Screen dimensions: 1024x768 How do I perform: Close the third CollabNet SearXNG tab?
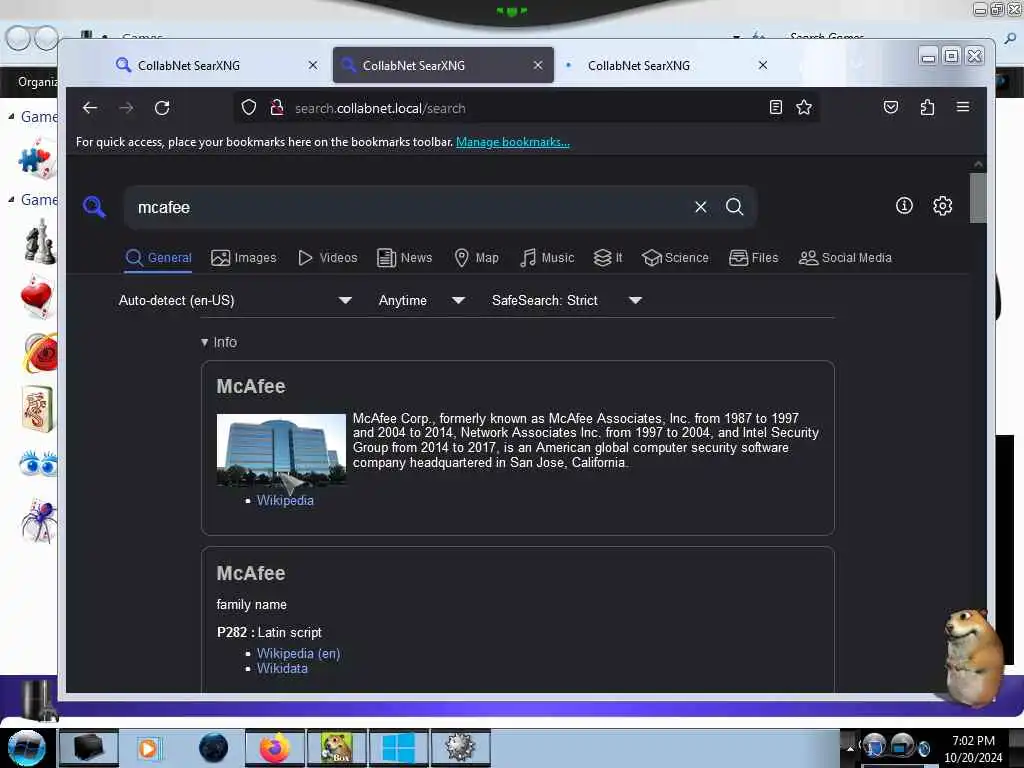(762, 65)
